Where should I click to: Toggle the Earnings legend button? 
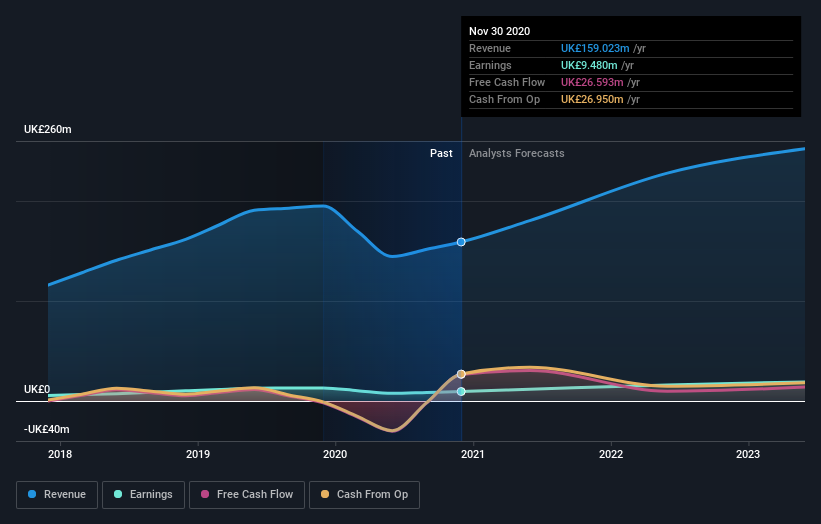pos(143,495)
